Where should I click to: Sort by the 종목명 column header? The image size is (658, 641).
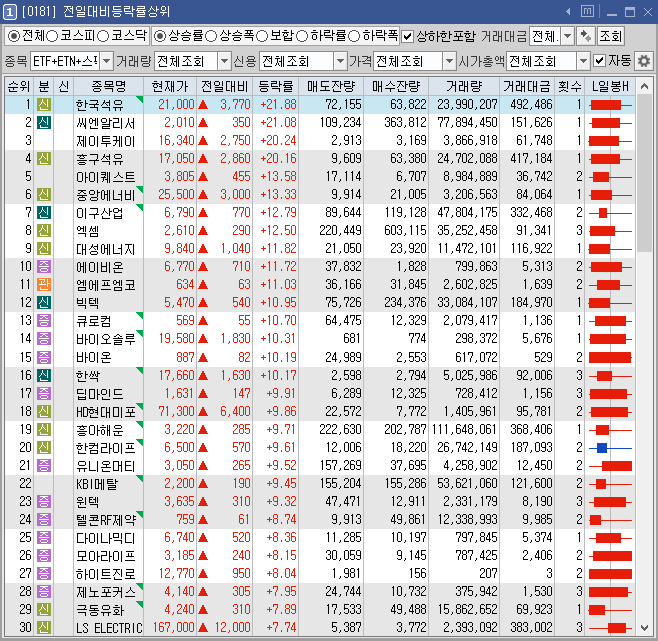click(x=109, y=86)
